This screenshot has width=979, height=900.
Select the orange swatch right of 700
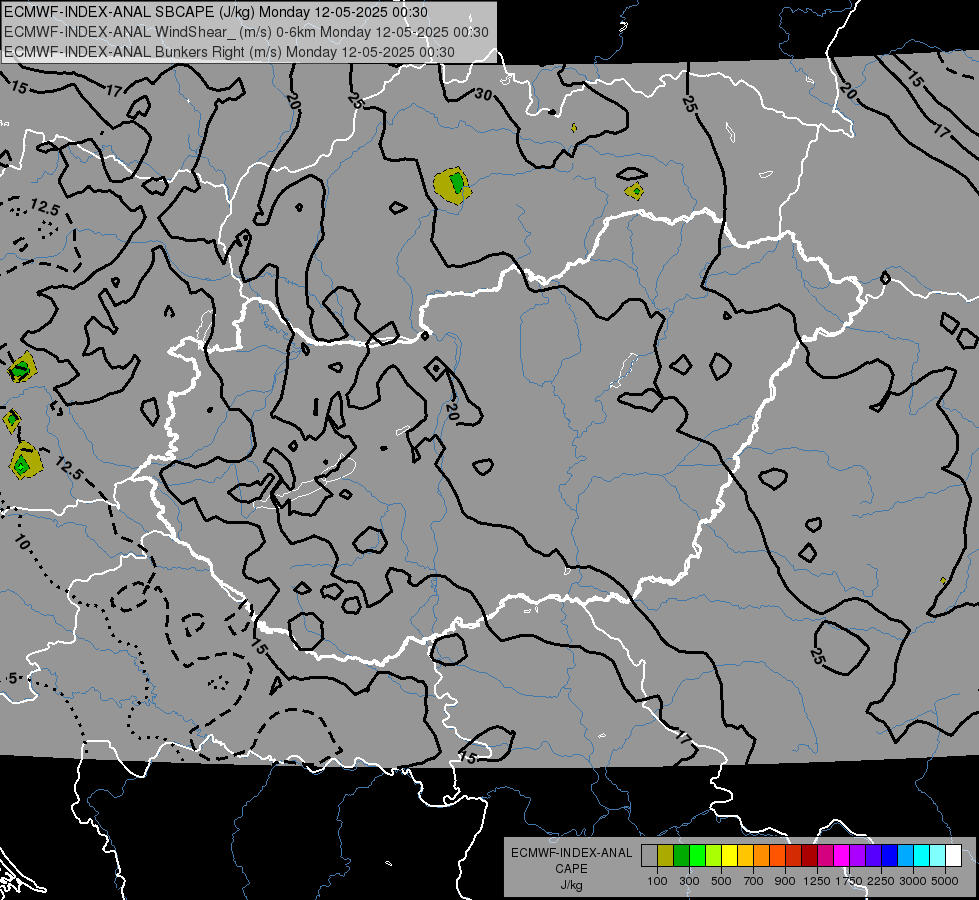[762, 856]
